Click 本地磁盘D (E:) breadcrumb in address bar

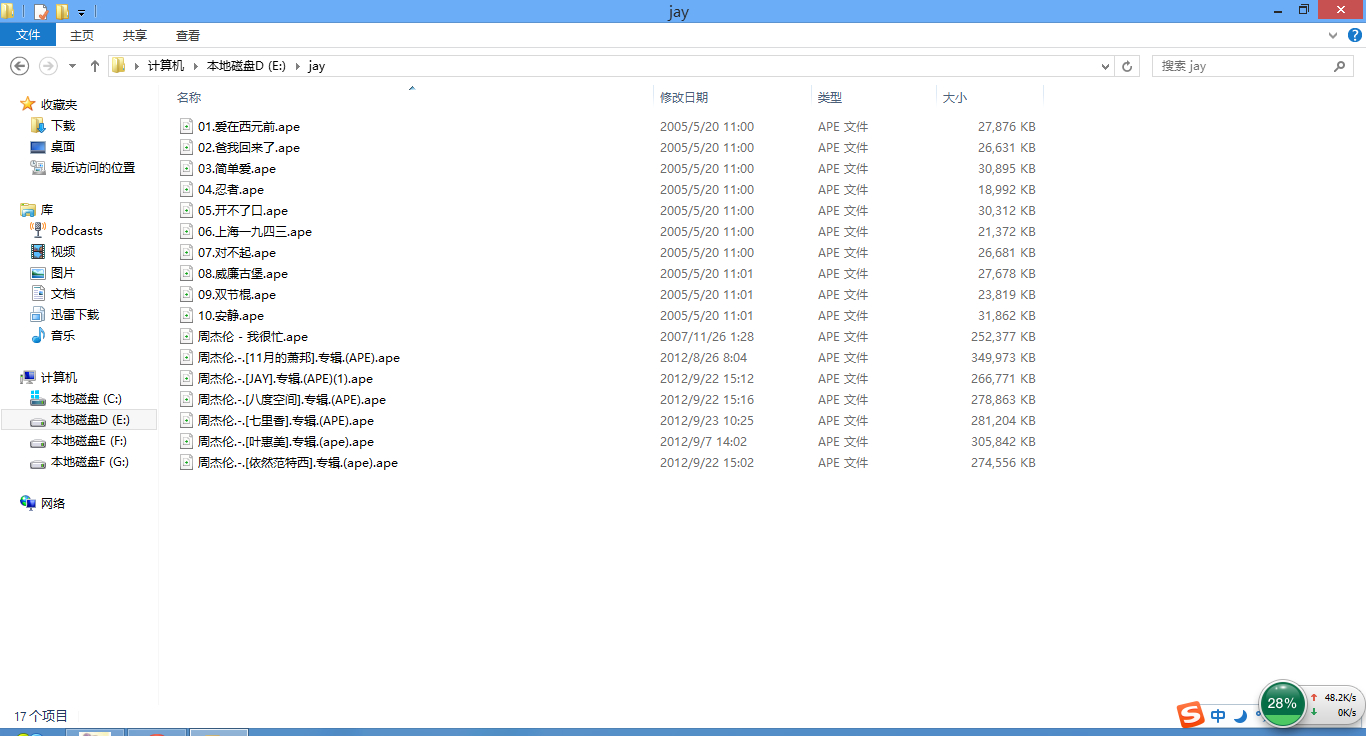246,66
